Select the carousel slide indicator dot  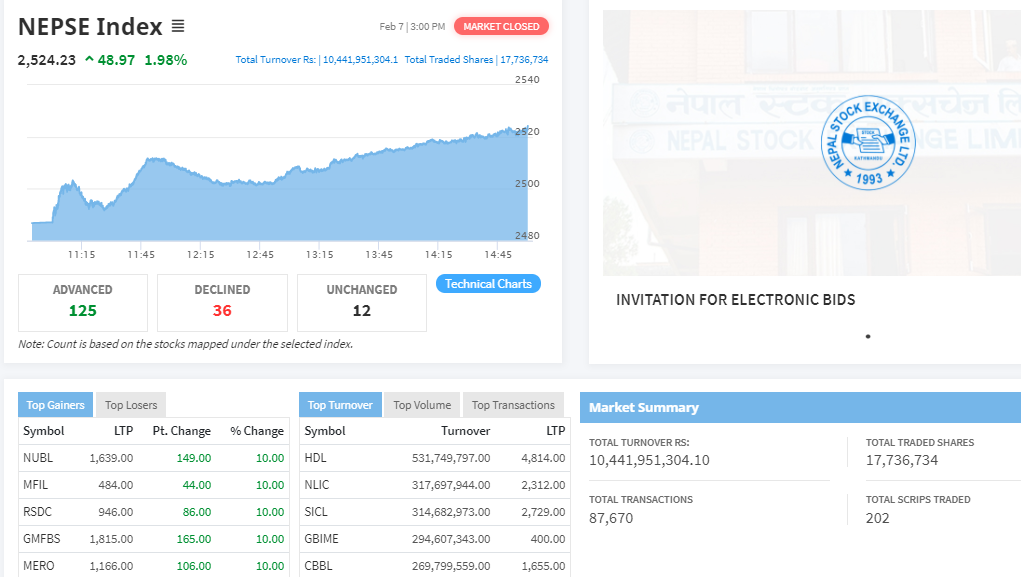(x=868, y=336)
